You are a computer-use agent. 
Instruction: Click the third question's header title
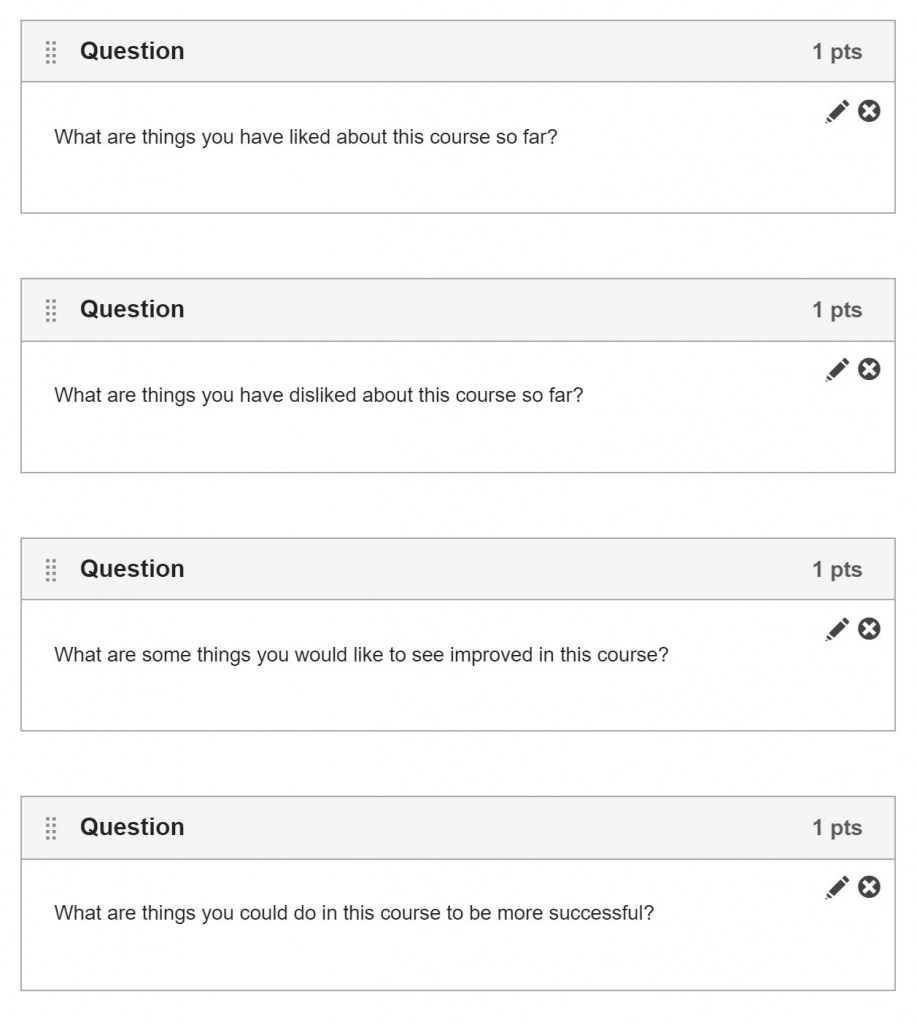[132, 568]
